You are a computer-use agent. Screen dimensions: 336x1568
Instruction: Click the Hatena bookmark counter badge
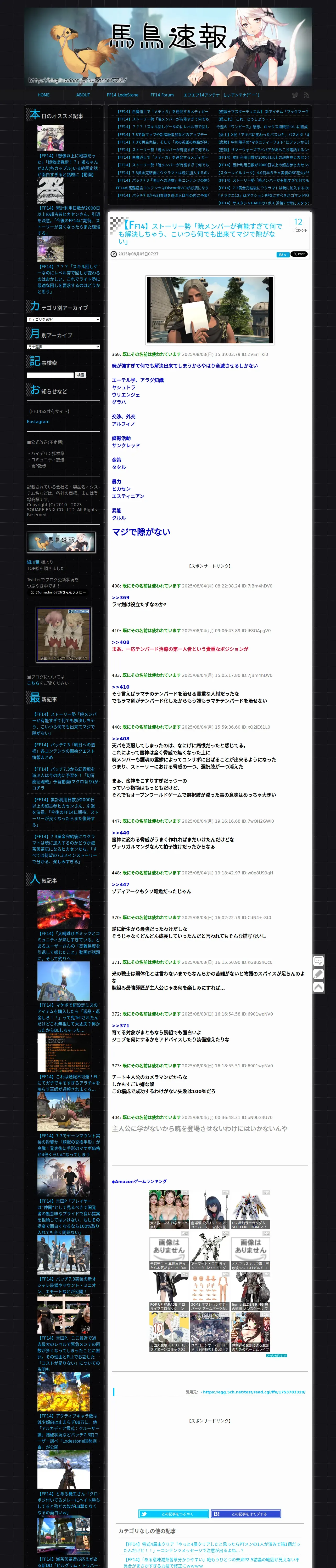click(282, 255)
